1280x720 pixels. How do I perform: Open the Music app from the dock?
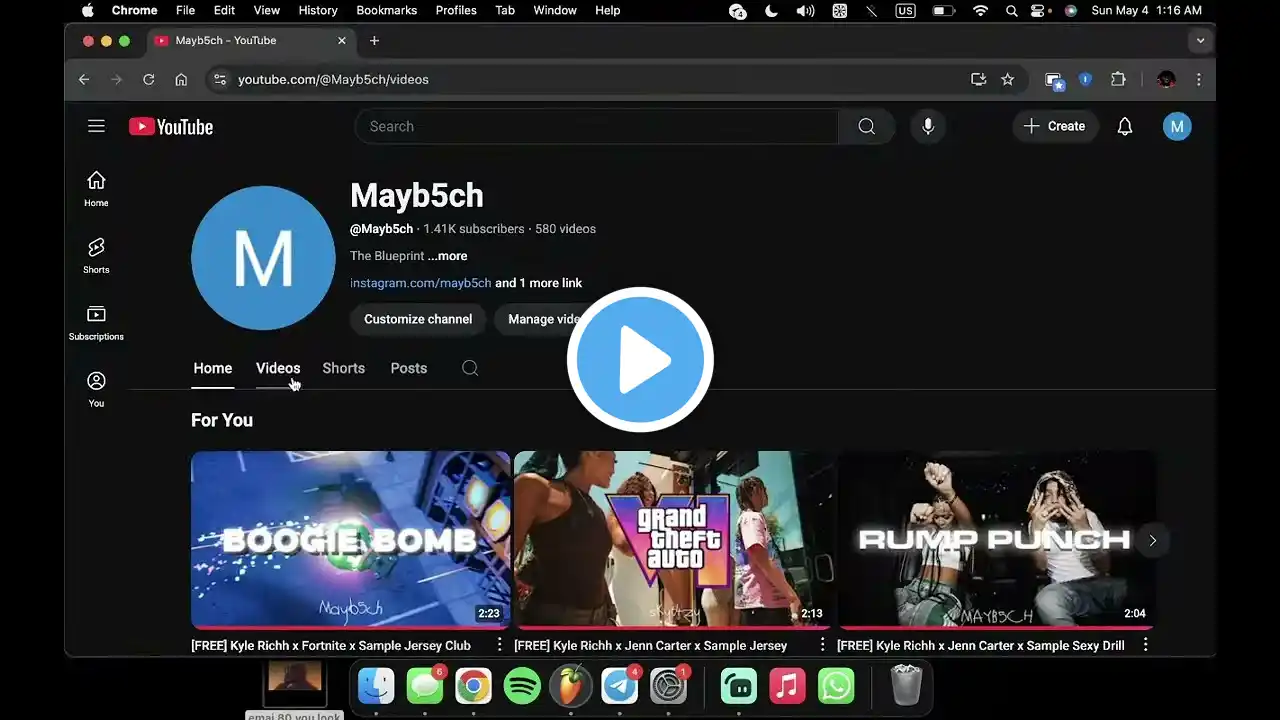click(788, 686)
